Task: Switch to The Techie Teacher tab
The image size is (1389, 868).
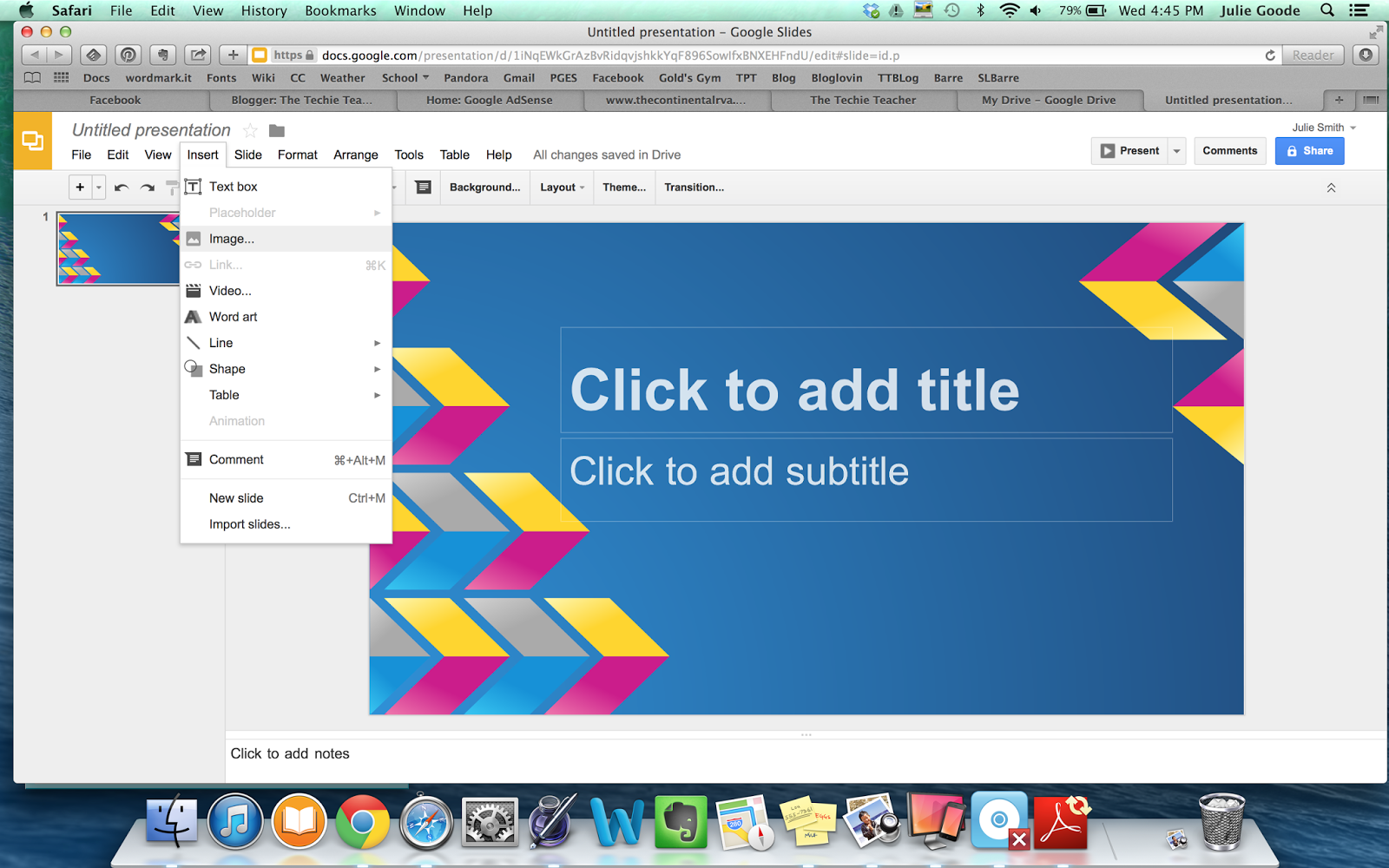Action: pos(863,101)
